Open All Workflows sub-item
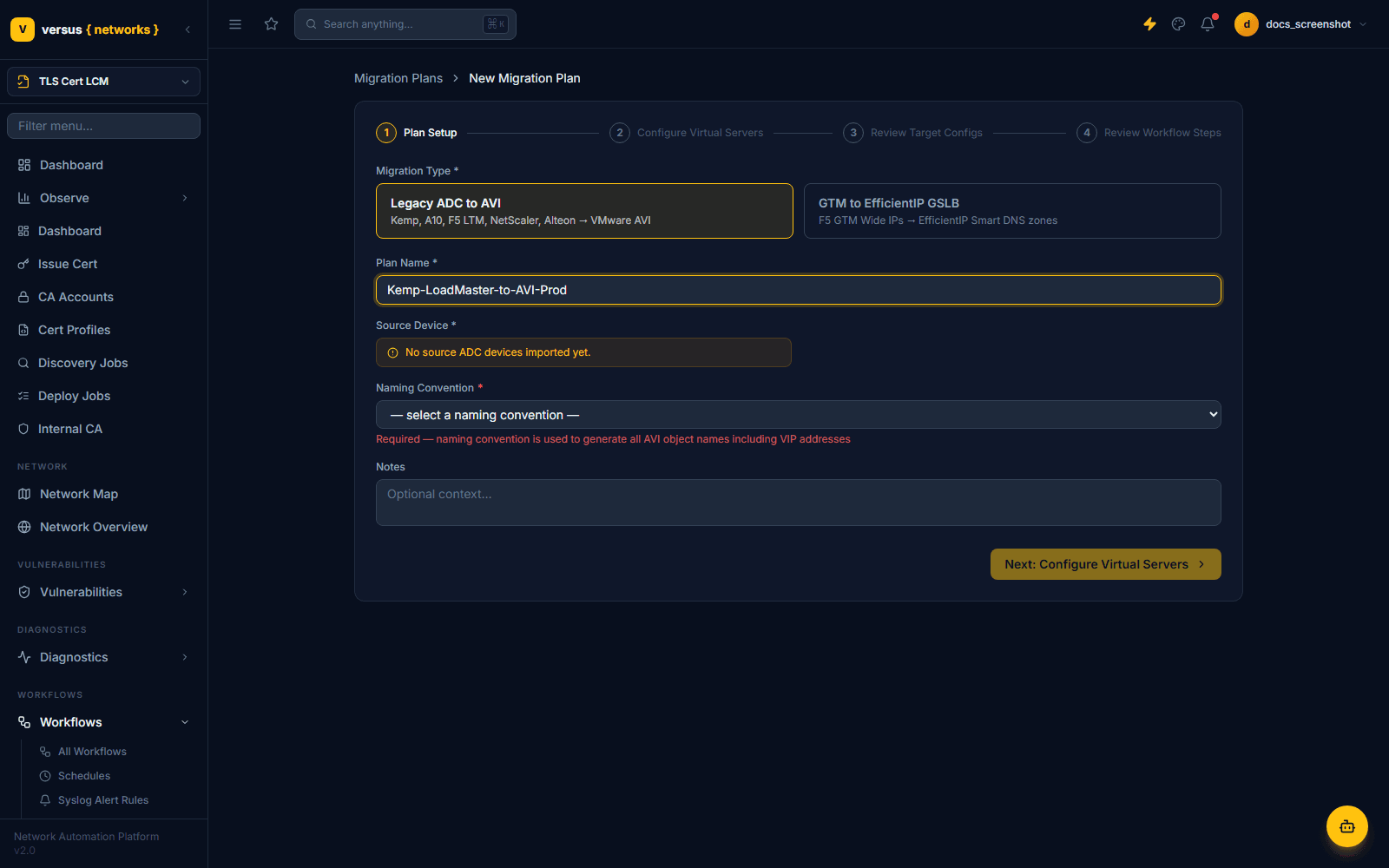 92,752
